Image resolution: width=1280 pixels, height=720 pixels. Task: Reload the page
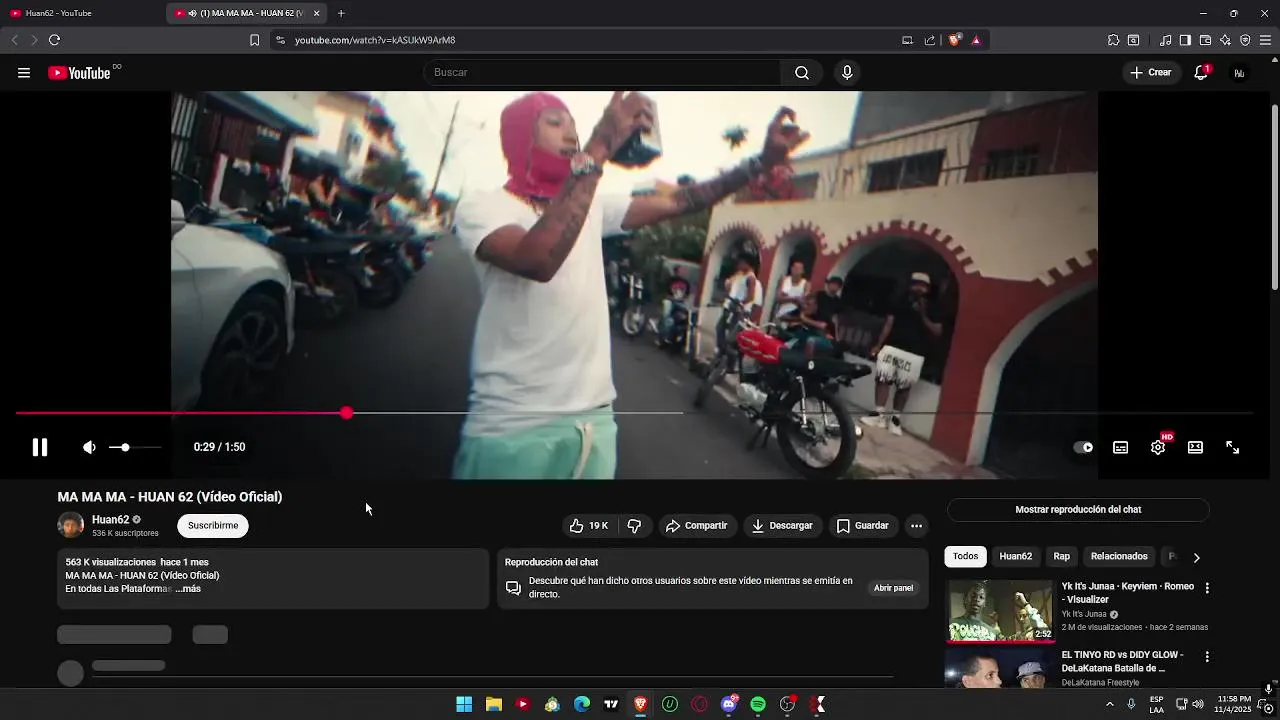click(54, 40)
